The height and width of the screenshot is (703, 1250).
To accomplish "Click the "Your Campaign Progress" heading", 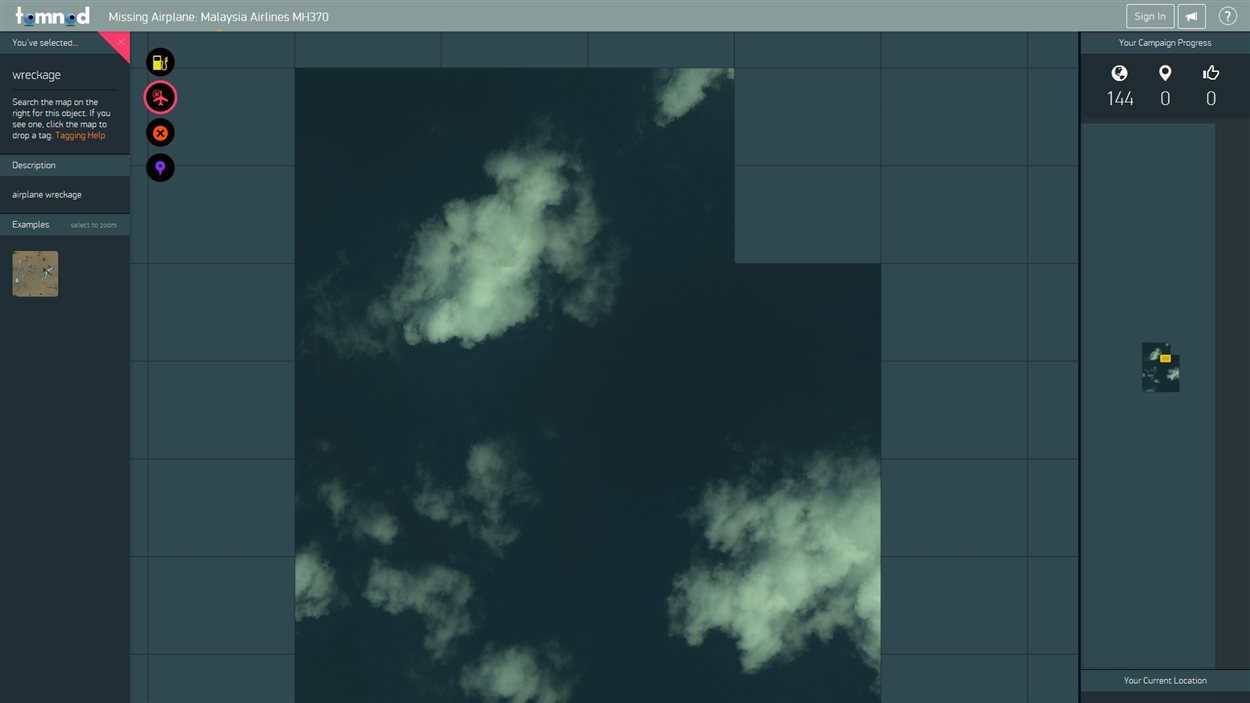I will click(x=1165, y=43).
